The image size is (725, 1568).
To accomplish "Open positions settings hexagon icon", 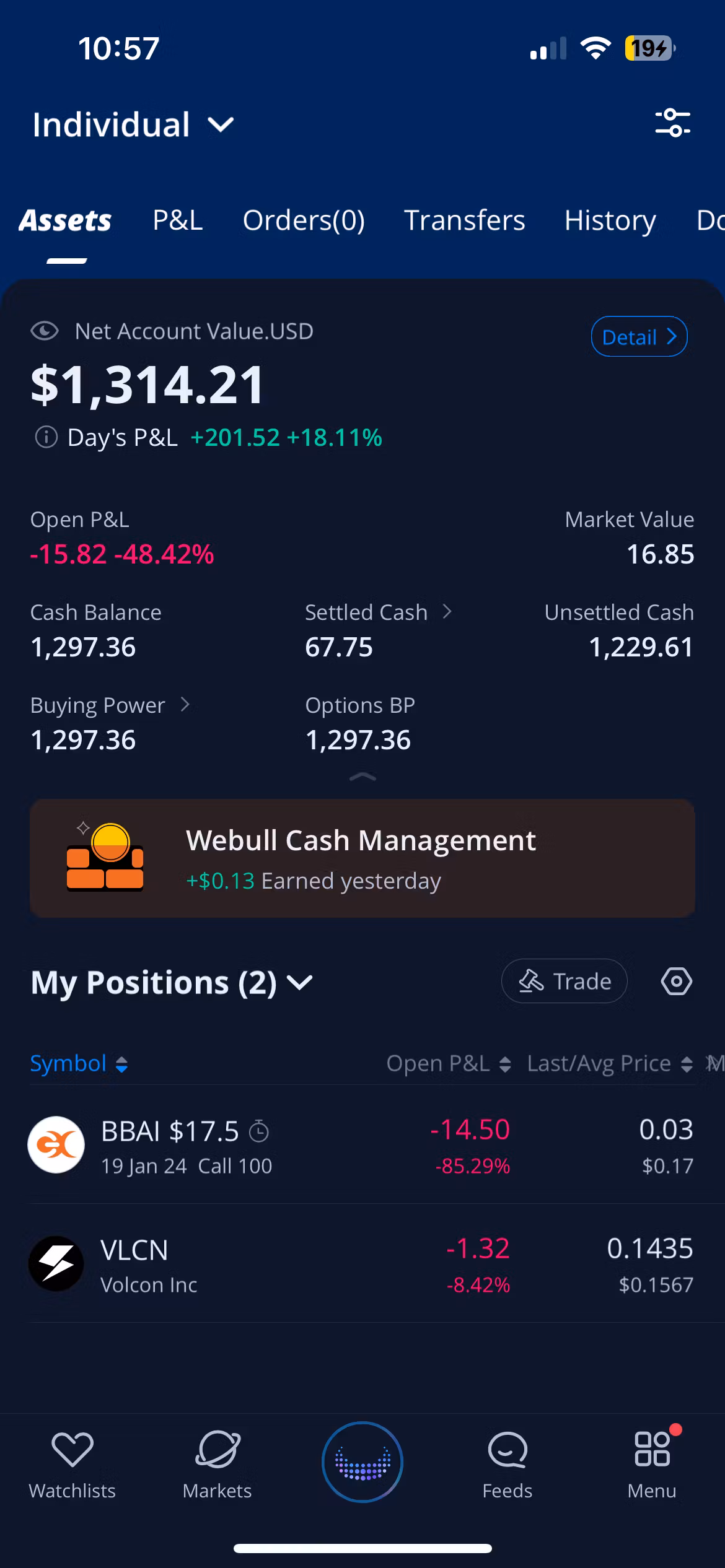I will pyautogui.click(x=676, y=982).
